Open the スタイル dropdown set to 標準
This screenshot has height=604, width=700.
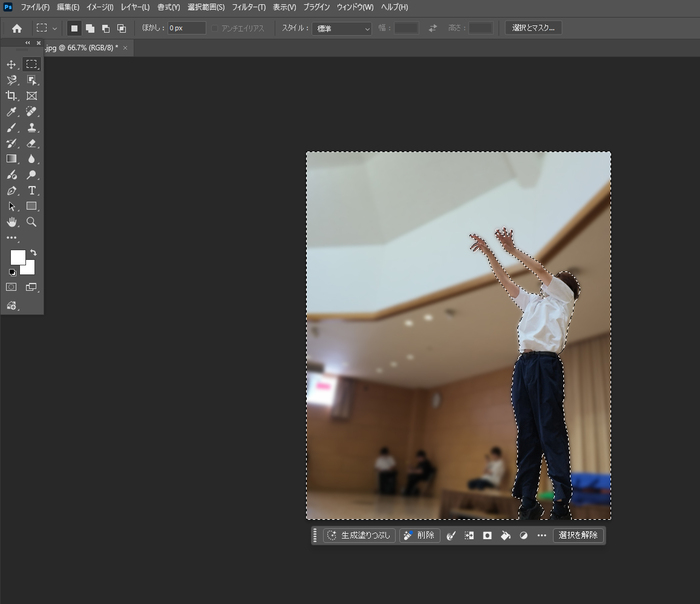coord(342,29)
